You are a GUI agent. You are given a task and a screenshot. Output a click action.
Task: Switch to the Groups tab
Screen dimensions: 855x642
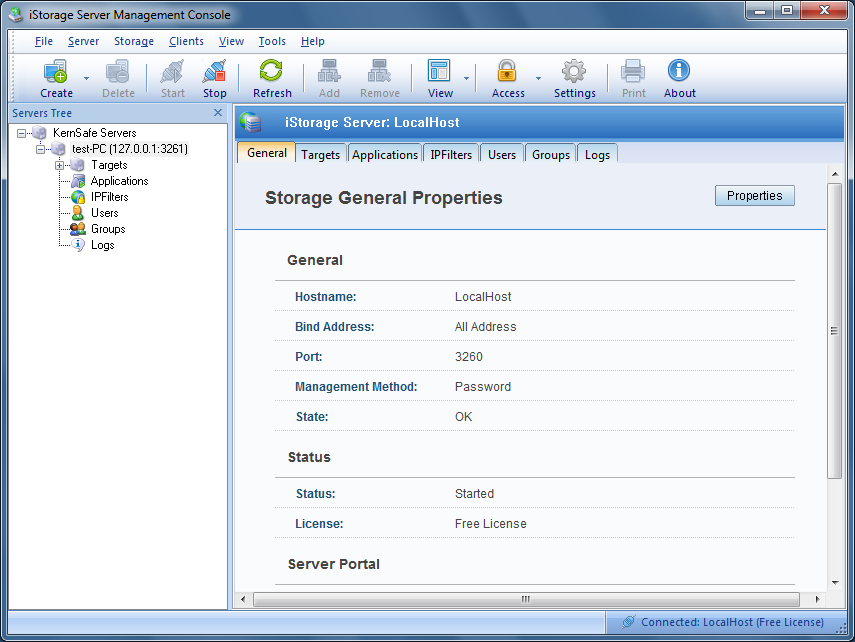coord(551,154)
